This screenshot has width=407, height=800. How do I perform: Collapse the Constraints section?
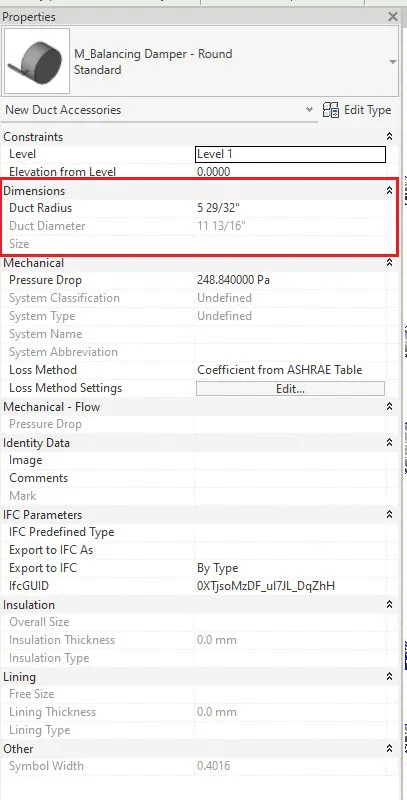389,137
